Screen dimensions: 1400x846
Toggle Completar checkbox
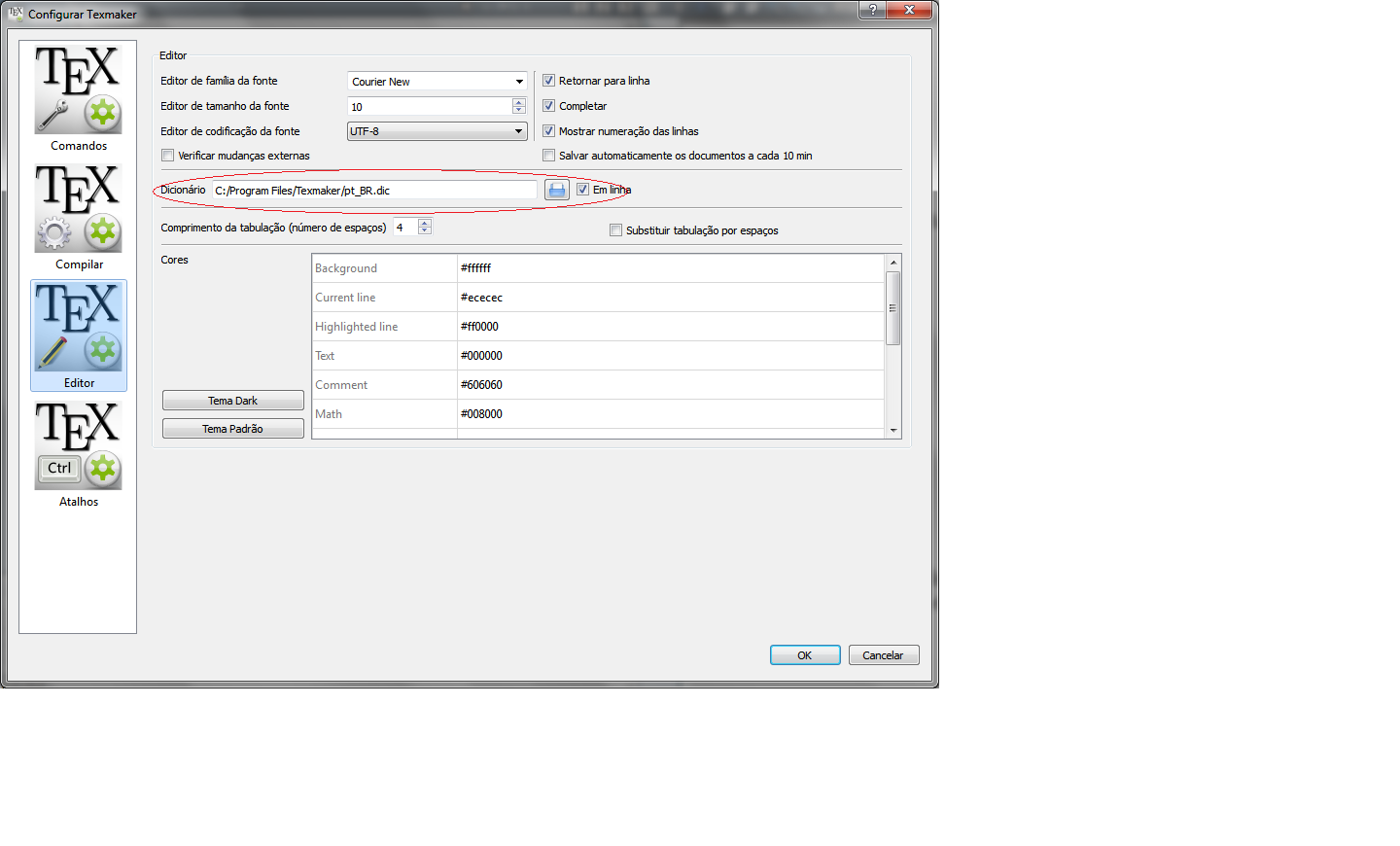pyautogui.click(x=548, y=106)
